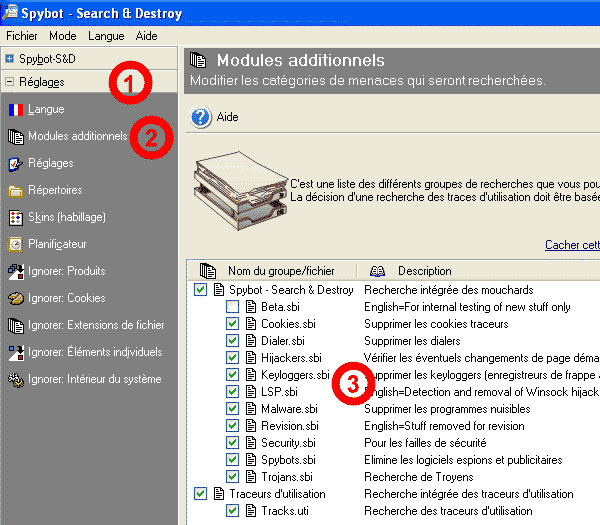Select the Security.sbi file name

[288, 443]
